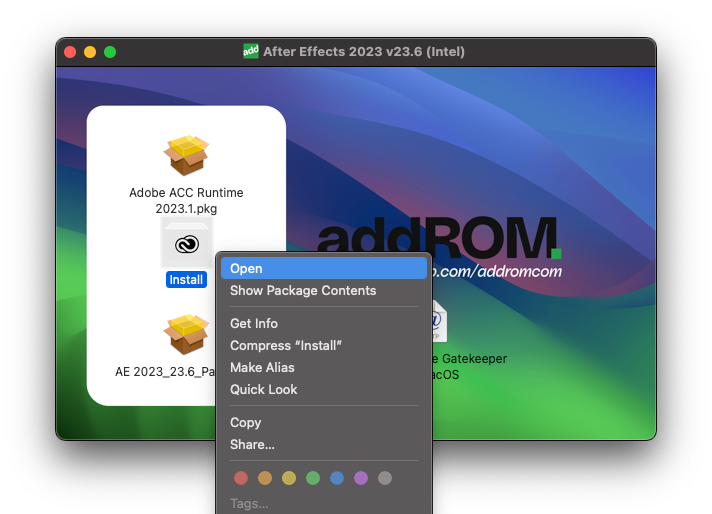Apply the green tag color

pos(313,478)
